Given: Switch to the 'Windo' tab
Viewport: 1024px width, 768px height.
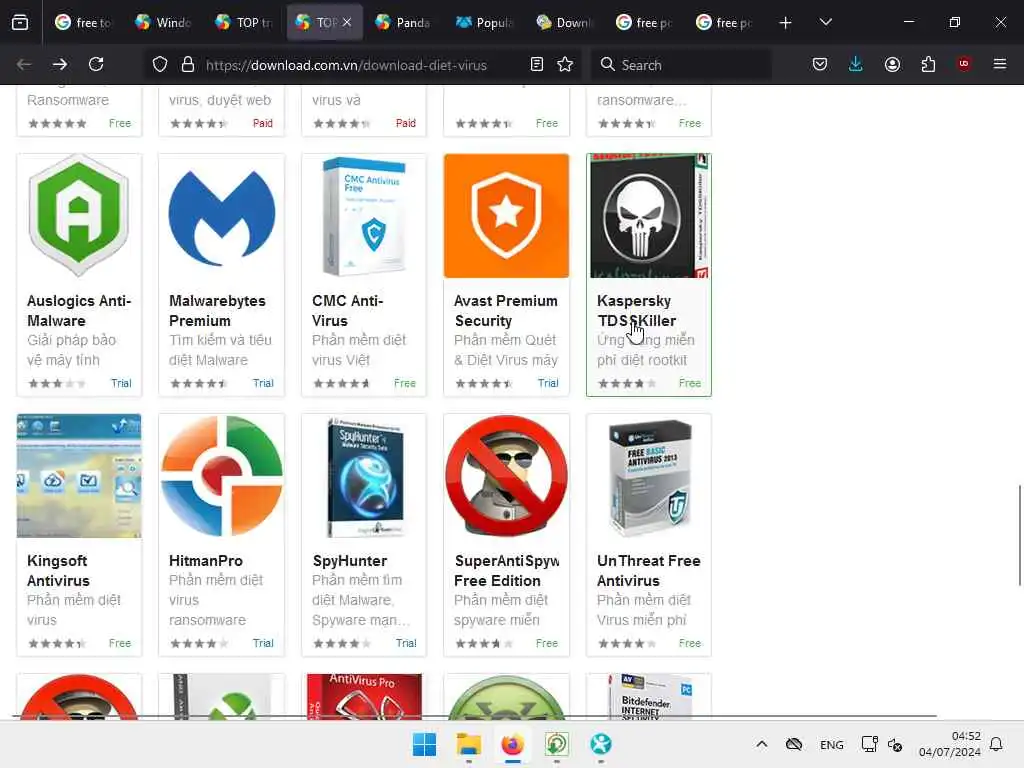Looking at the screenshot, I should pos(164,23).
